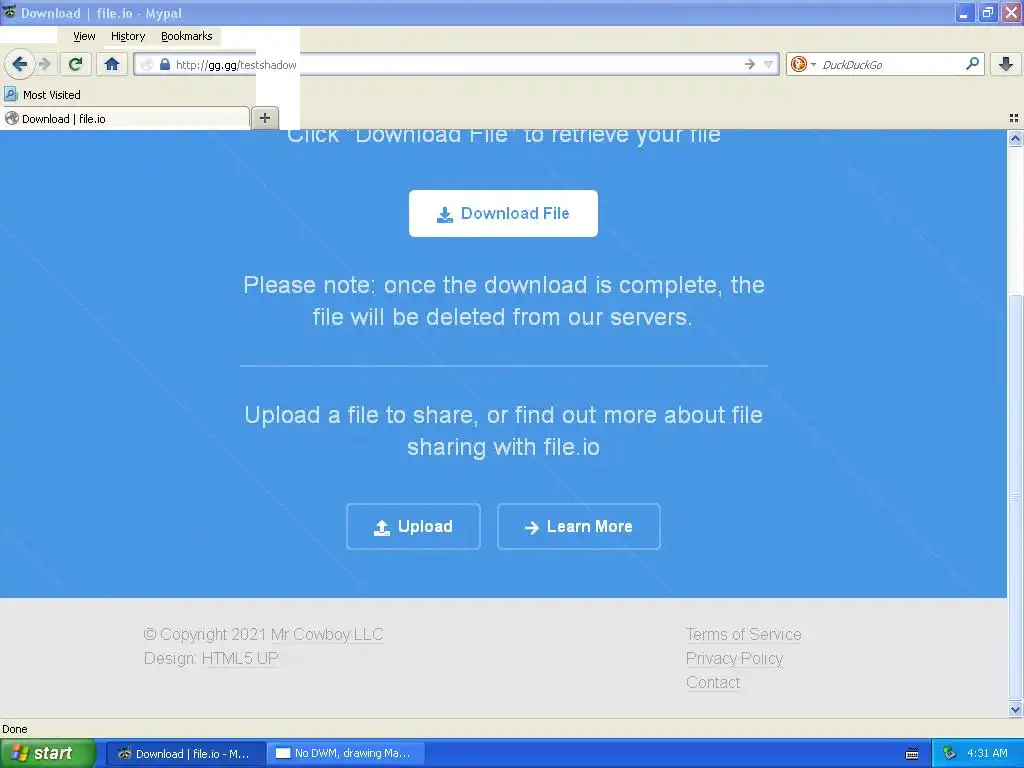Open the View menu
Screen dimensions: 1024x768
click(x=84, y=36)
